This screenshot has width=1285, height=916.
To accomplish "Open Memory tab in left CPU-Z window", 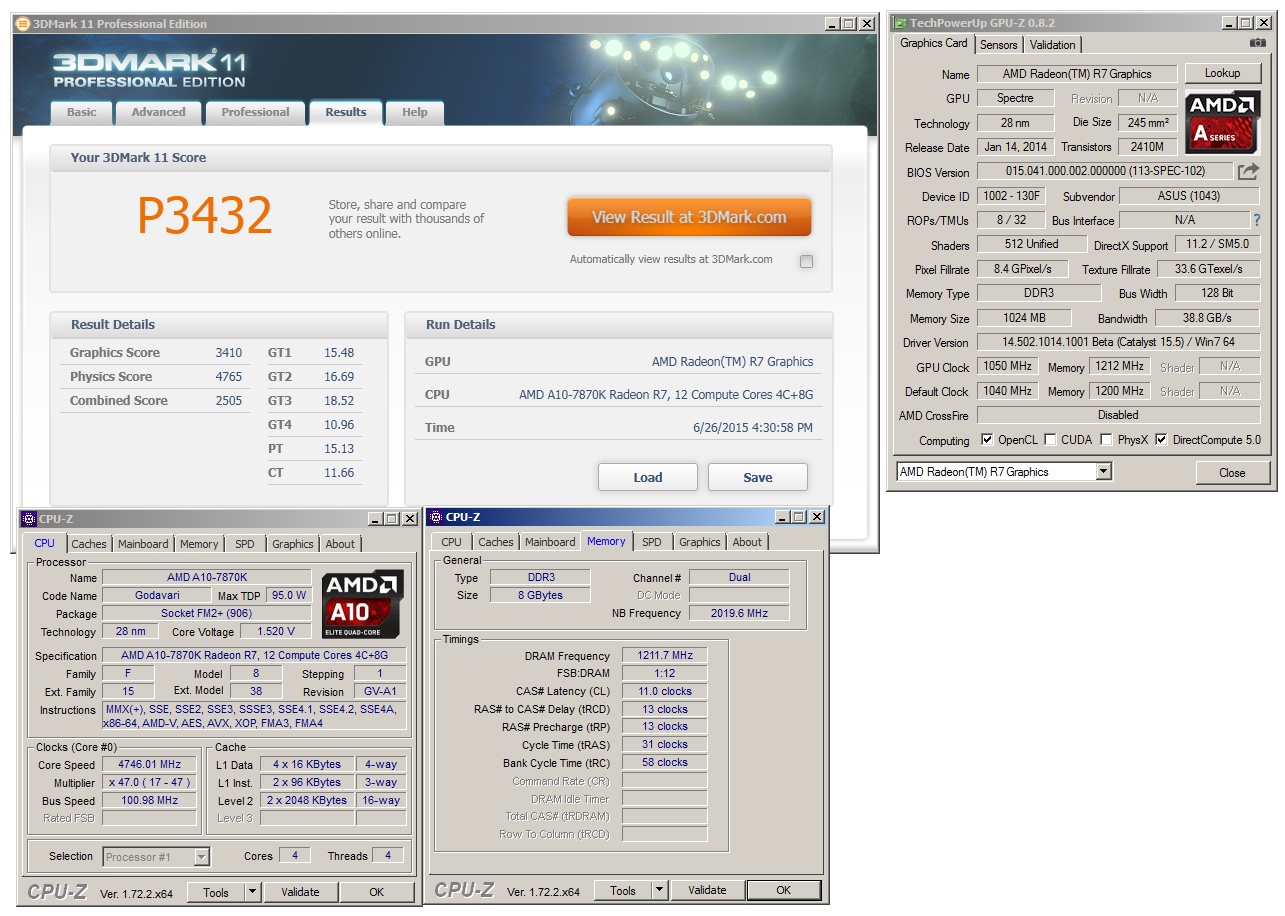I will click(199, 544).
